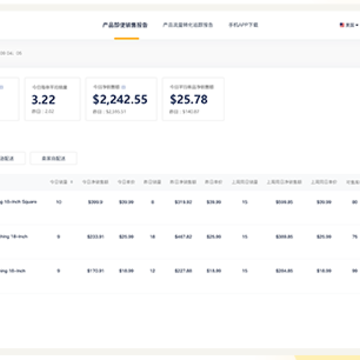Click the 昨日销量 column header
This screenshot has width=360, height=360.
[x=152, y=182]
